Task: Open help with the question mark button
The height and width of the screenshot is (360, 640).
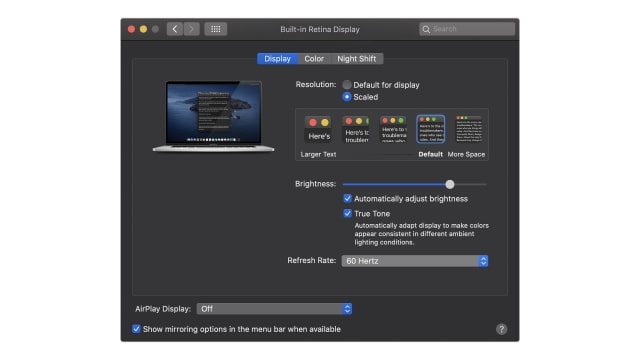Action: (x=502, y=329)
